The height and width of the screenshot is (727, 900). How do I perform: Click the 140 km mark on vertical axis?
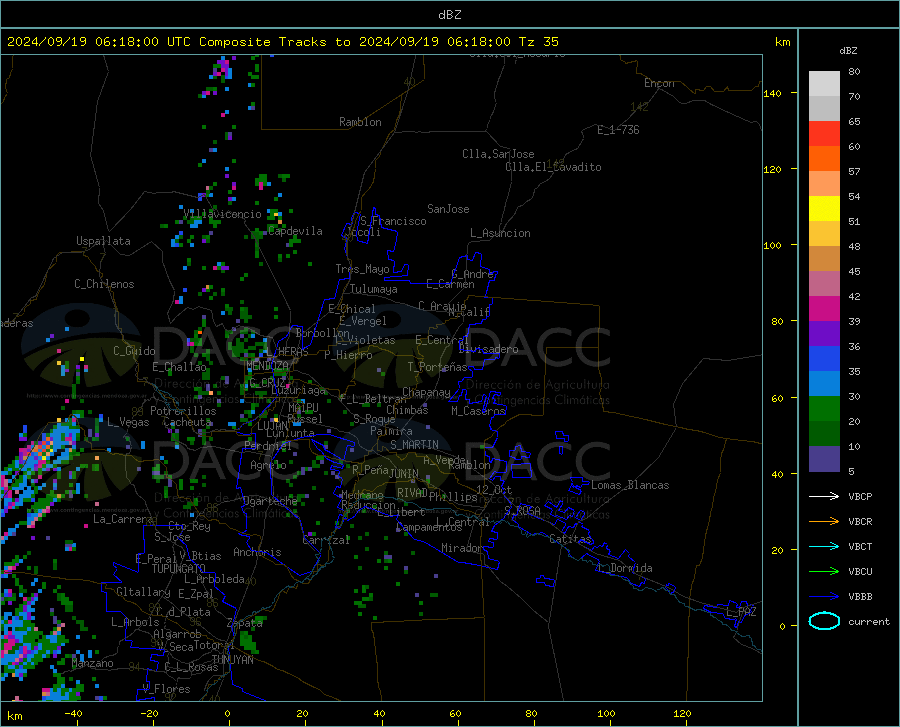click(772, 93)
